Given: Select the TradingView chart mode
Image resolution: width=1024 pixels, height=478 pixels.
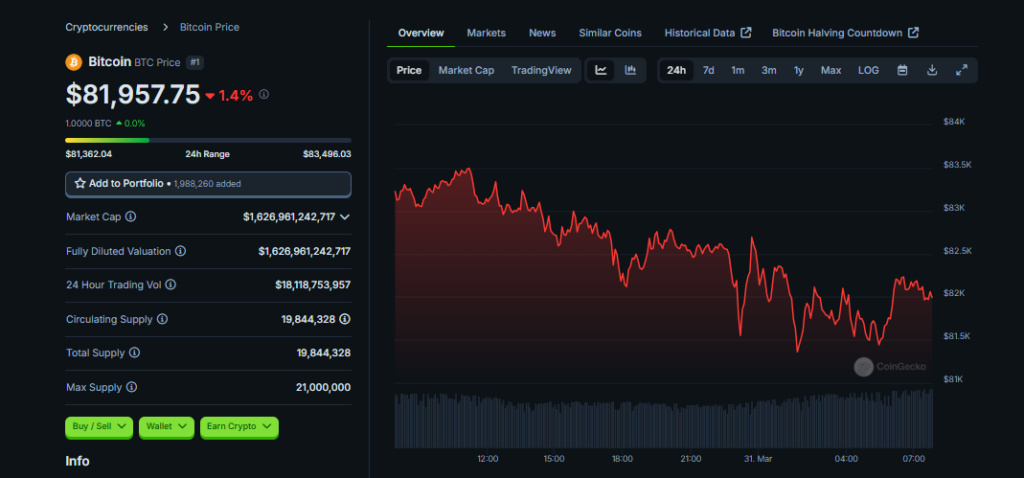Looking at the screenshot, I should pos(541,71).
